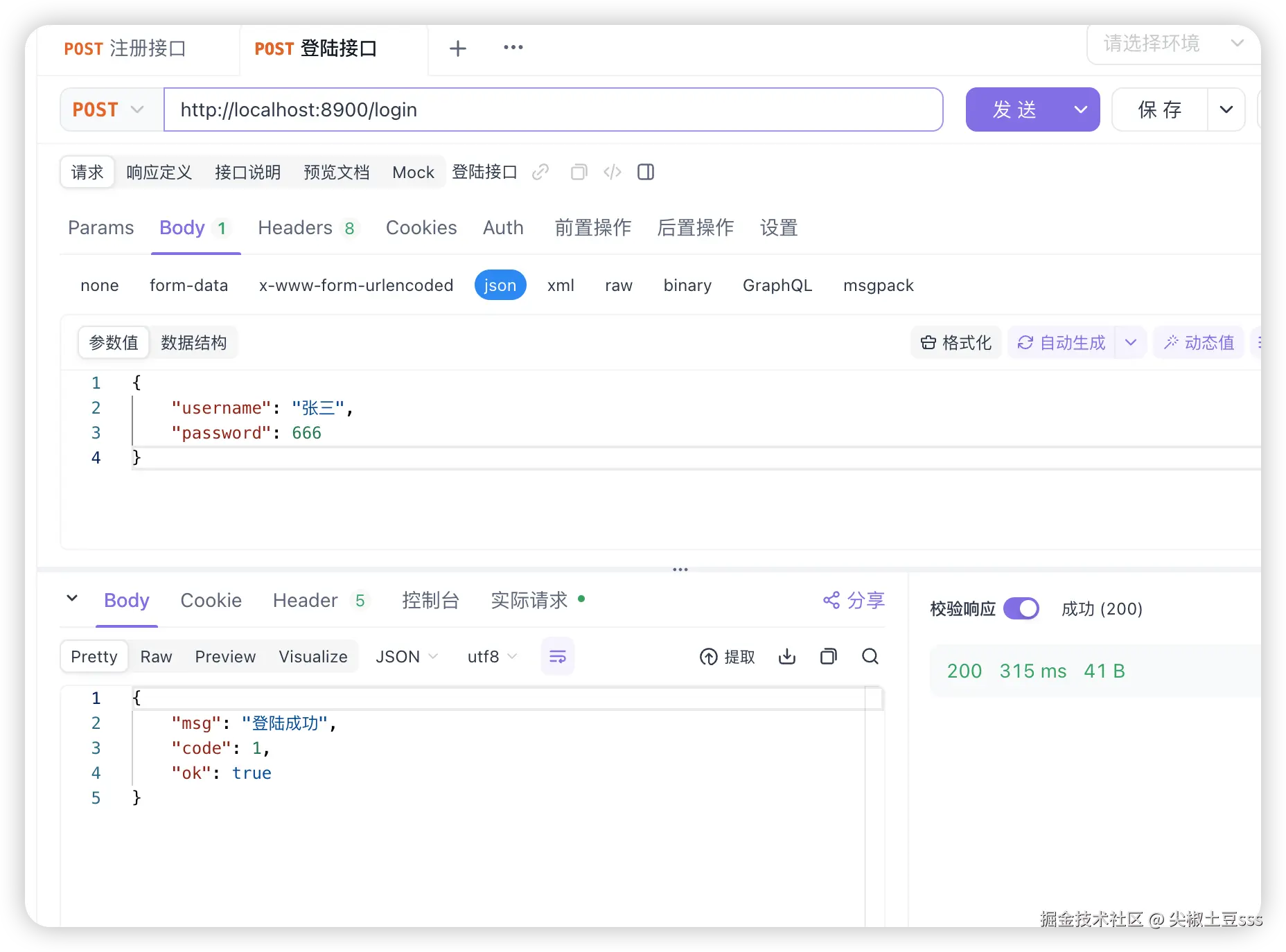
Task: Open the 控制台 console tab
Action: coord(430,601)
